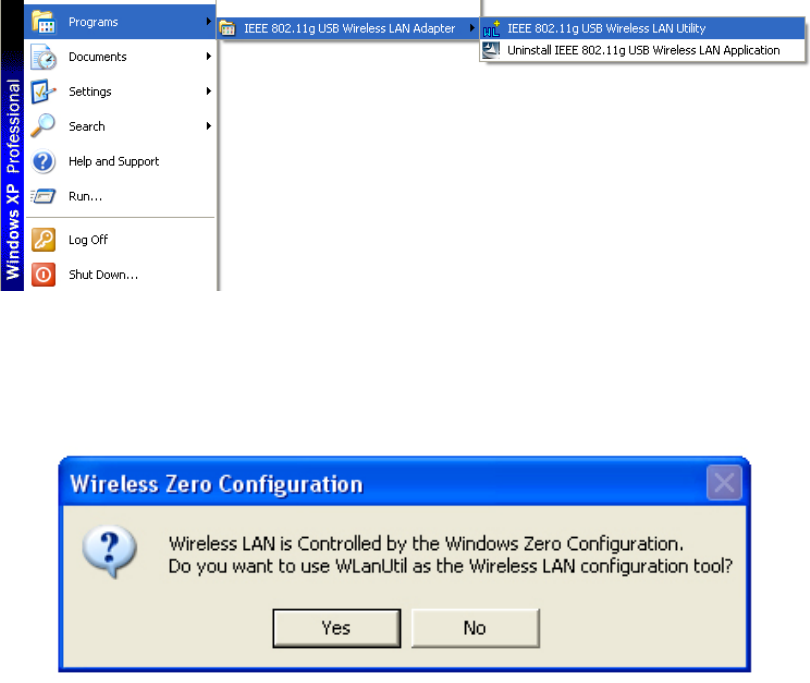This screenshot has width=810, height=683.
Task: Select Uninstall IEEE 802.11g USB Wireless LAN Application
Action: (x=643, y=50)
